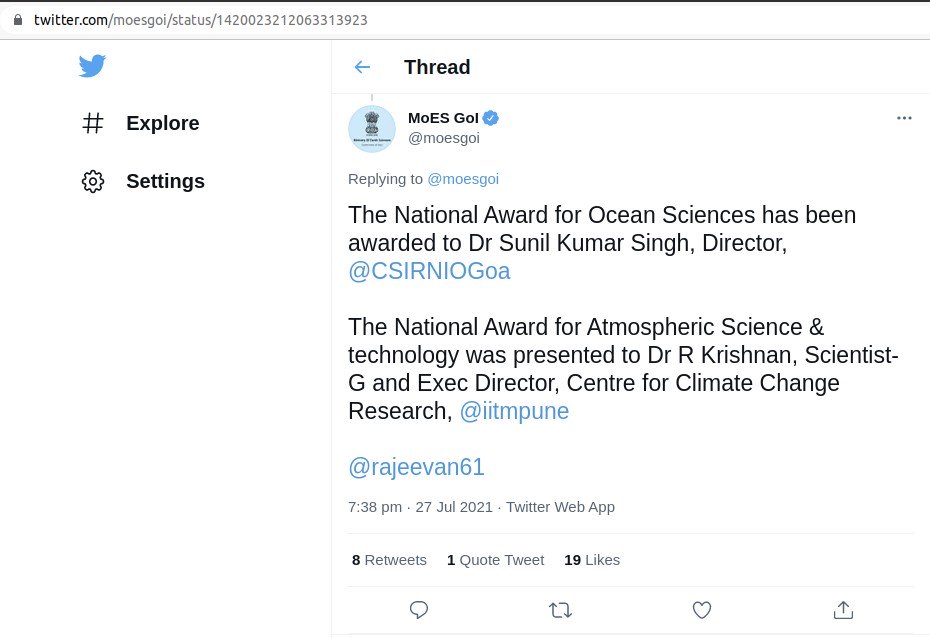
Task: Open the @rajeevan61 mention link
Action: pos(416,467)
